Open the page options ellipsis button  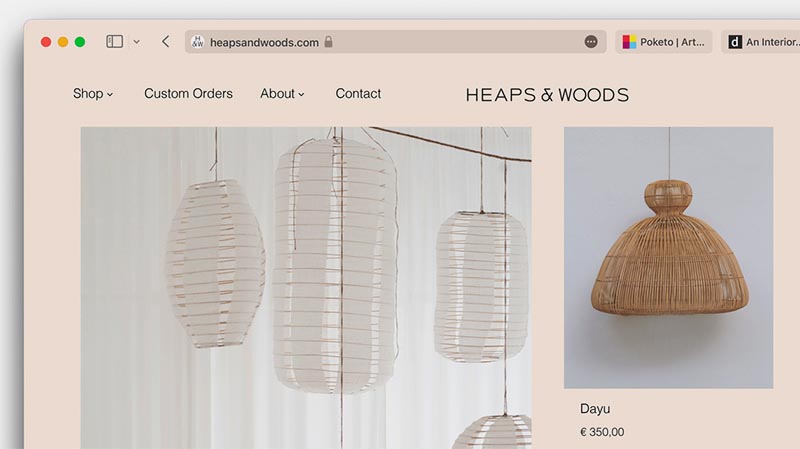click(x=591, y=42)
